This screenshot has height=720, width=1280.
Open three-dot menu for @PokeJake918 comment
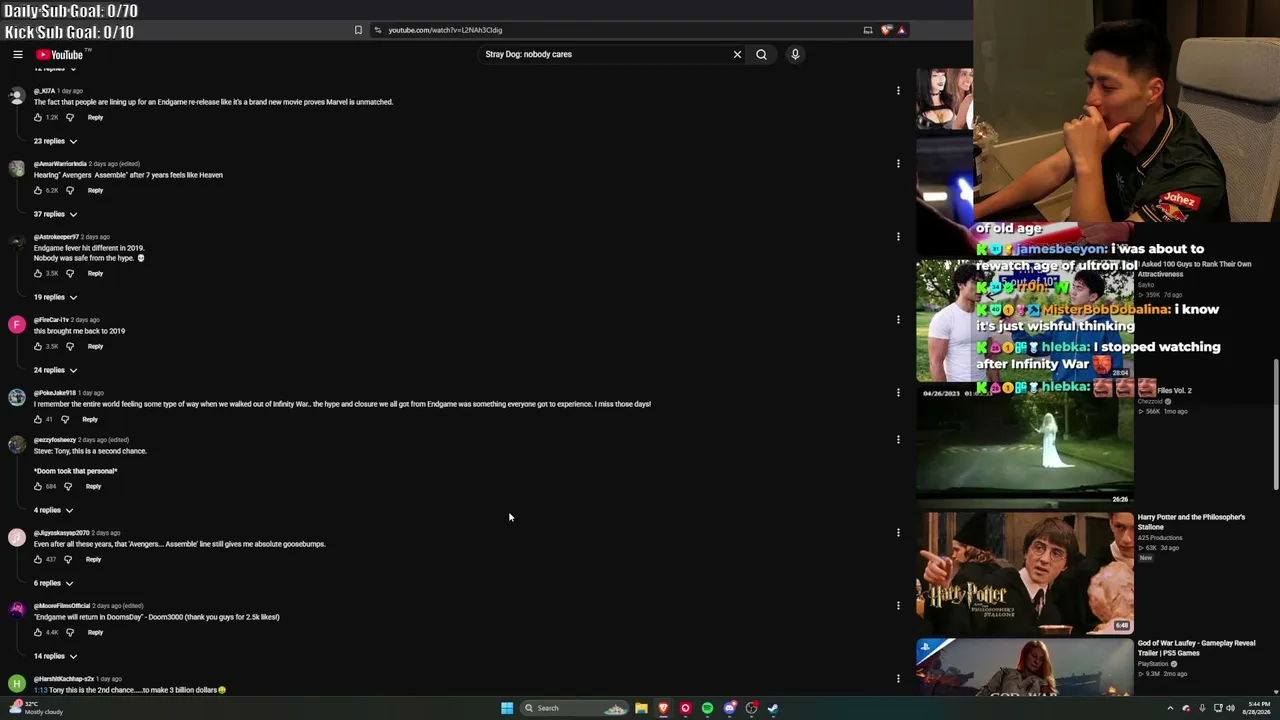point(898,393)
